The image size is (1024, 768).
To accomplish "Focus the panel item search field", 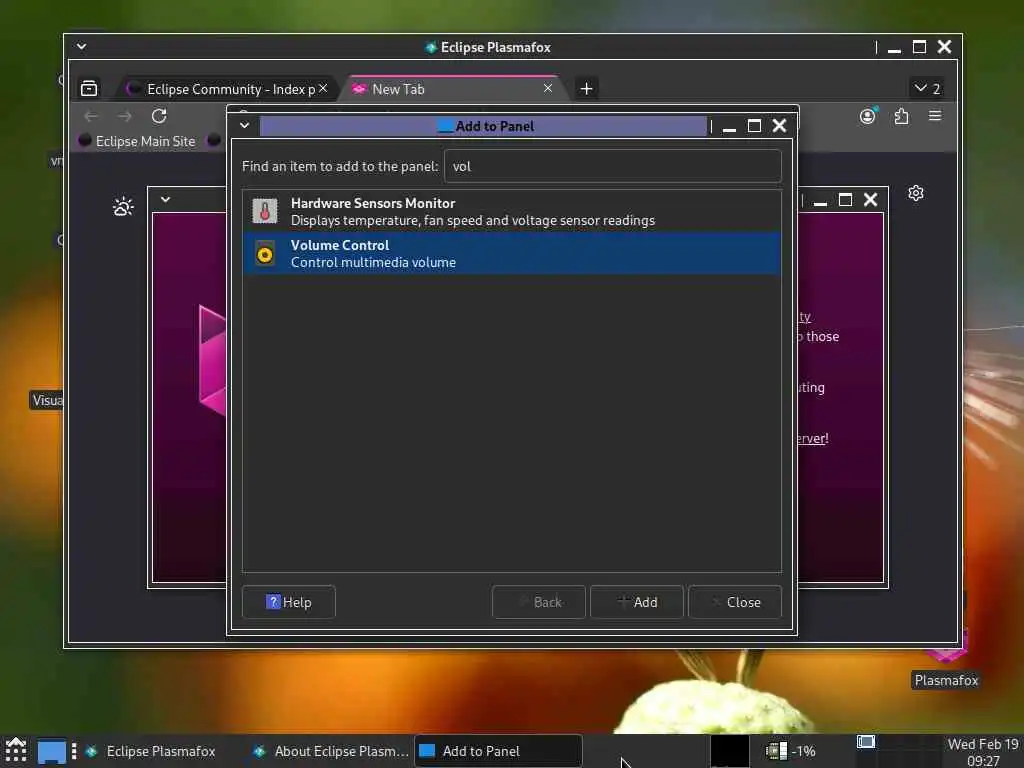I will 613,166.
